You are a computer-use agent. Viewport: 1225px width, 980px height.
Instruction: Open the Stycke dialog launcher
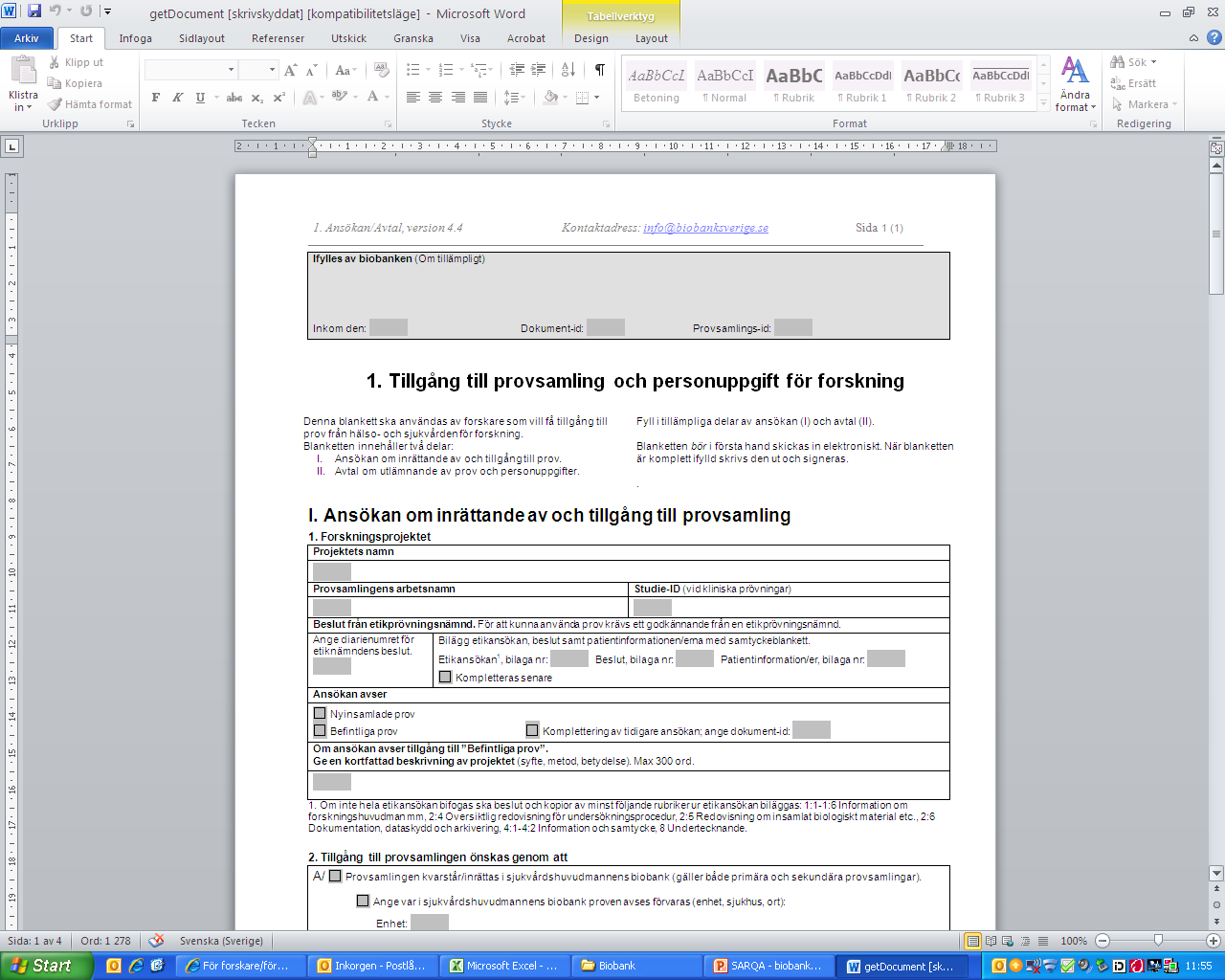tap(607, 124)
